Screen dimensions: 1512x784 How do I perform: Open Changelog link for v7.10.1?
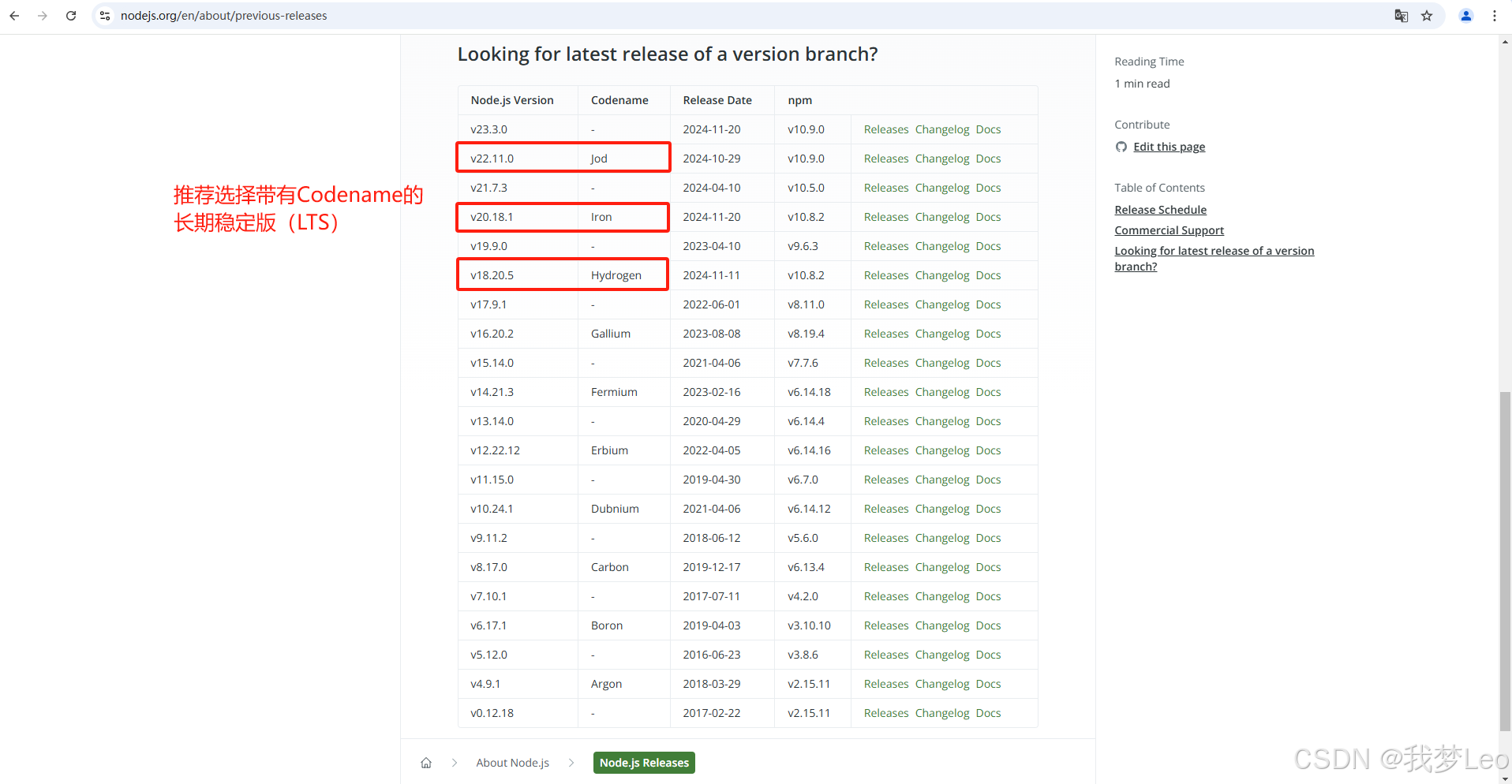(x=942, y=596)
